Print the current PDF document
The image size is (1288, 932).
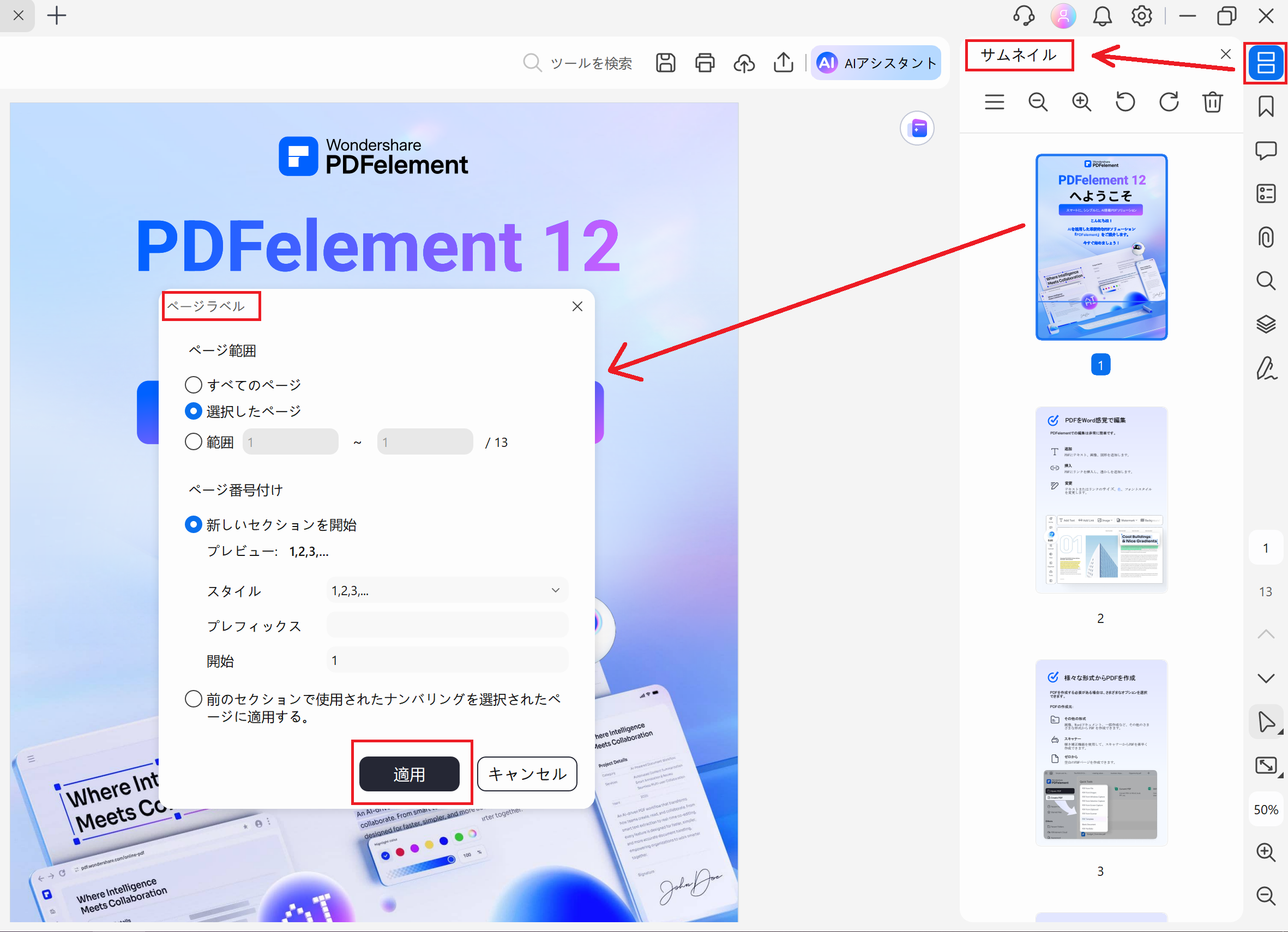point(705,63)
